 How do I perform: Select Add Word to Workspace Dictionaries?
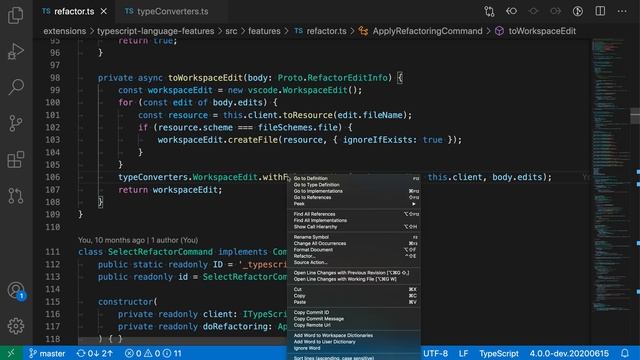[354, 336]
